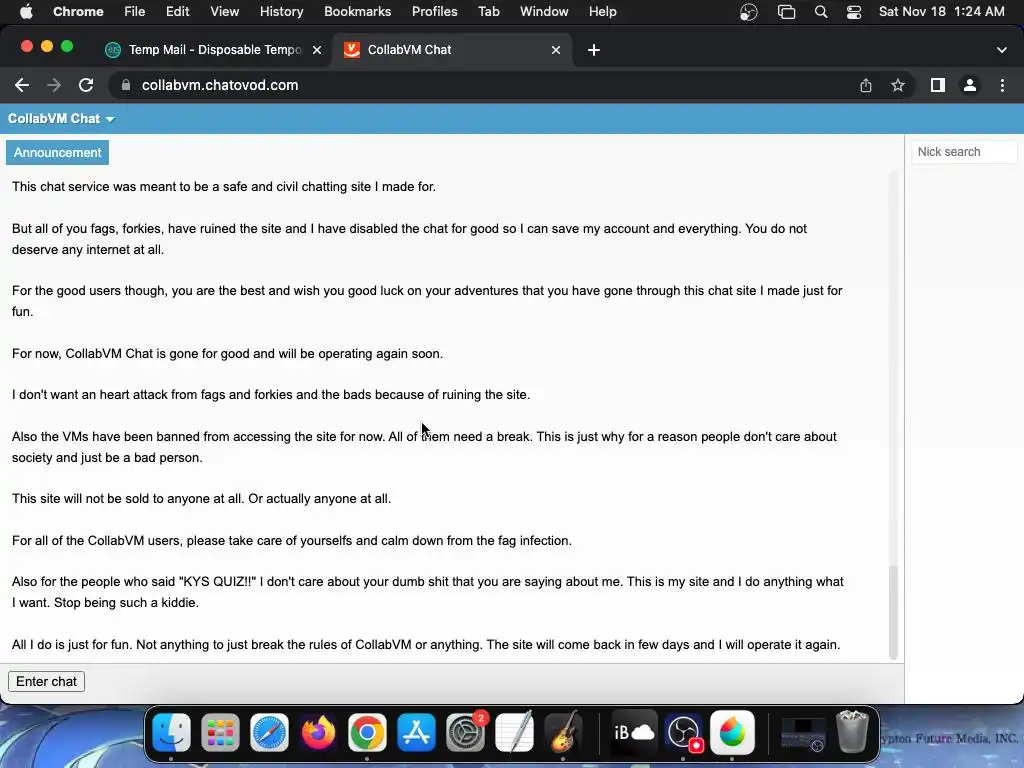The height and width of the screenshot is (768, 1024).
Task: Open the minimized window thumbnail in Dock
Action: [x=803, y=734]
